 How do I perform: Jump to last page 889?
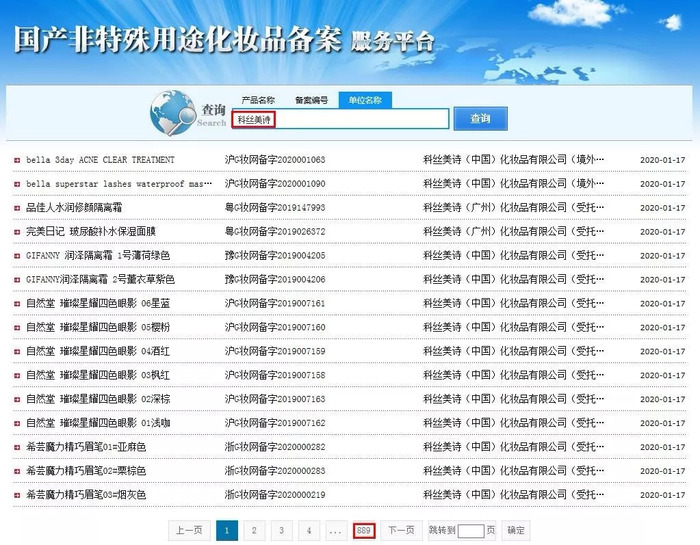[364, 530]
